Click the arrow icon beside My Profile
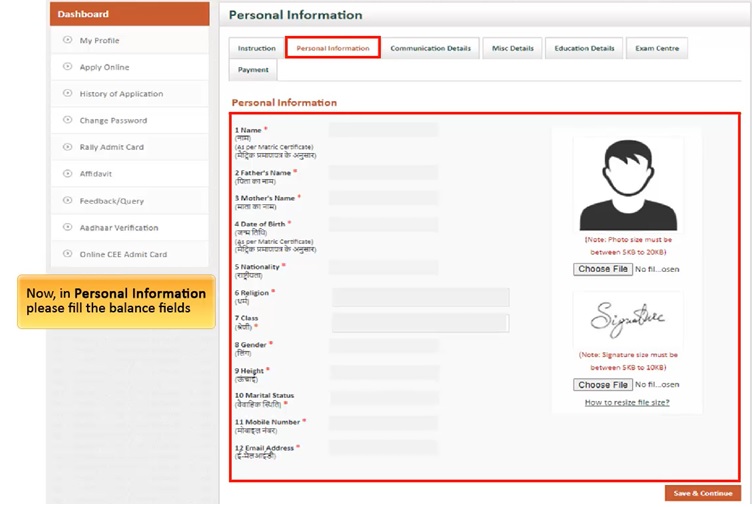Screen dimensions: 752x507 point(67,40)
